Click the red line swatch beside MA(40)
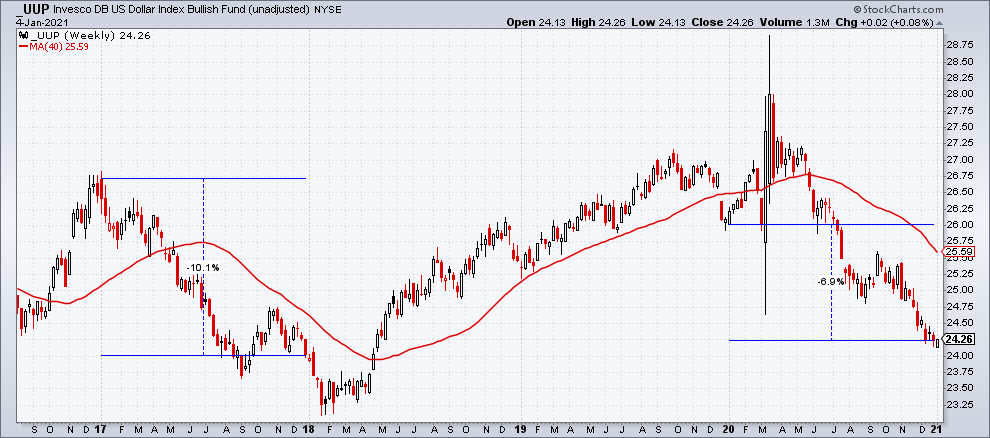The width and height of the screenshot is (990, 438). coord(22,46)
